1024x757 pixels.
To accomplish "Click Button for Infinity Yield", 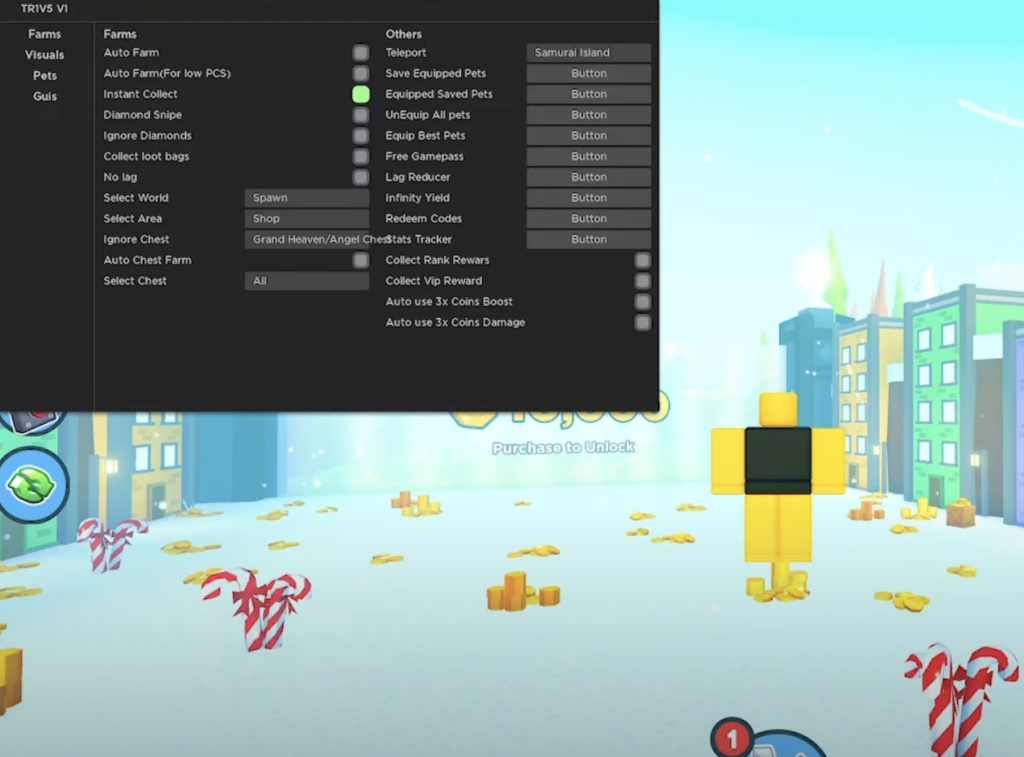I will 589,198.
